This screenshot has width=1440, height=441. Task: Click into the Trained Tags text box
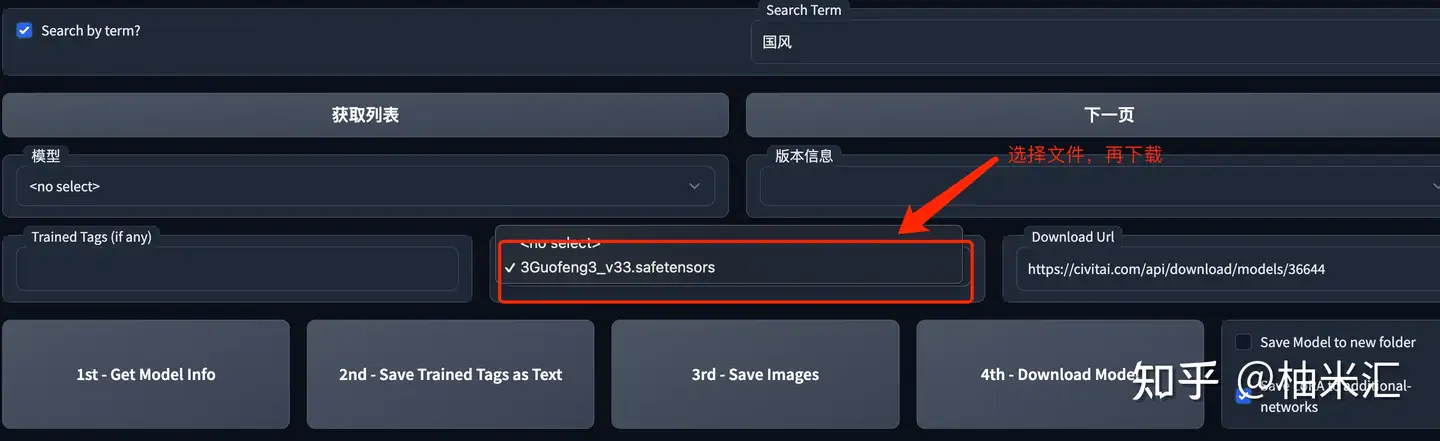237,269
